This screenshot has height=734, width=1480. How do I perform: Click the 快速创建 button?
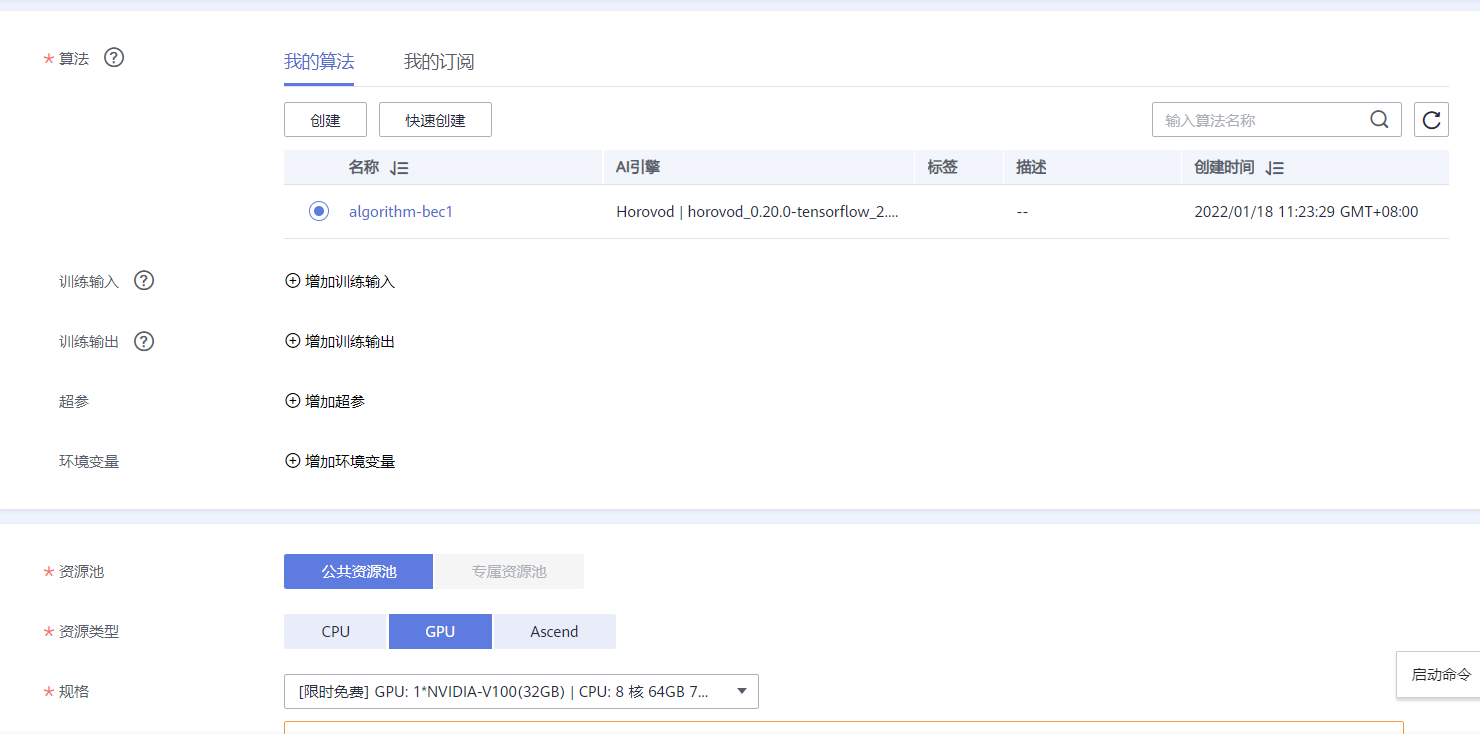pos(435,120)
